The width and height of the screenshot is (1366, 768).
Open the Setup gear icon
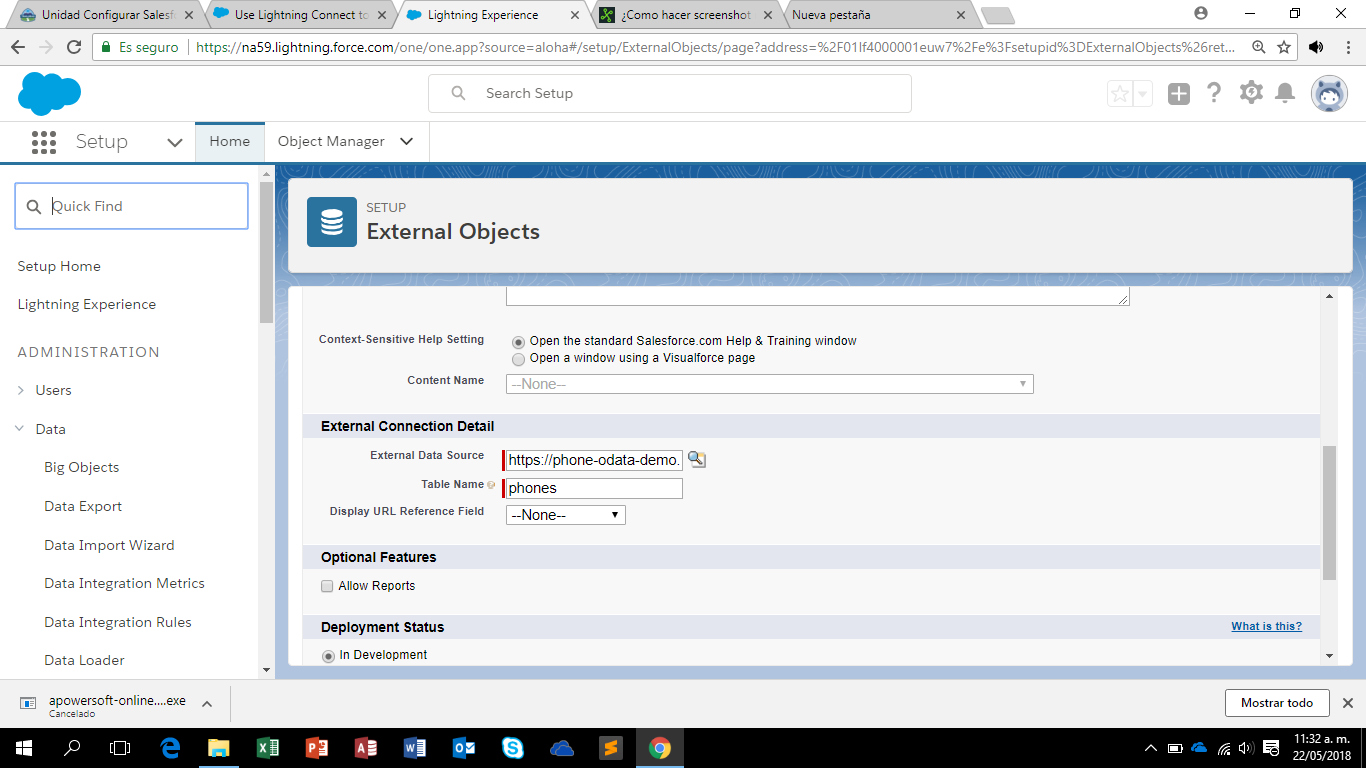point(1251,93)
